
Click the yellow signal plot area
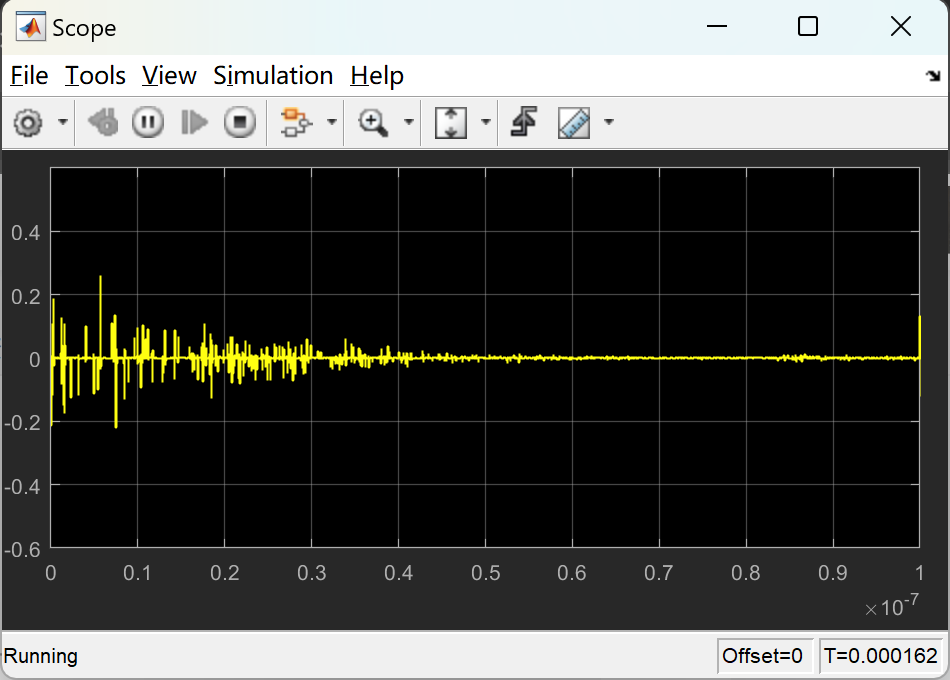click(x=485, y=358)
